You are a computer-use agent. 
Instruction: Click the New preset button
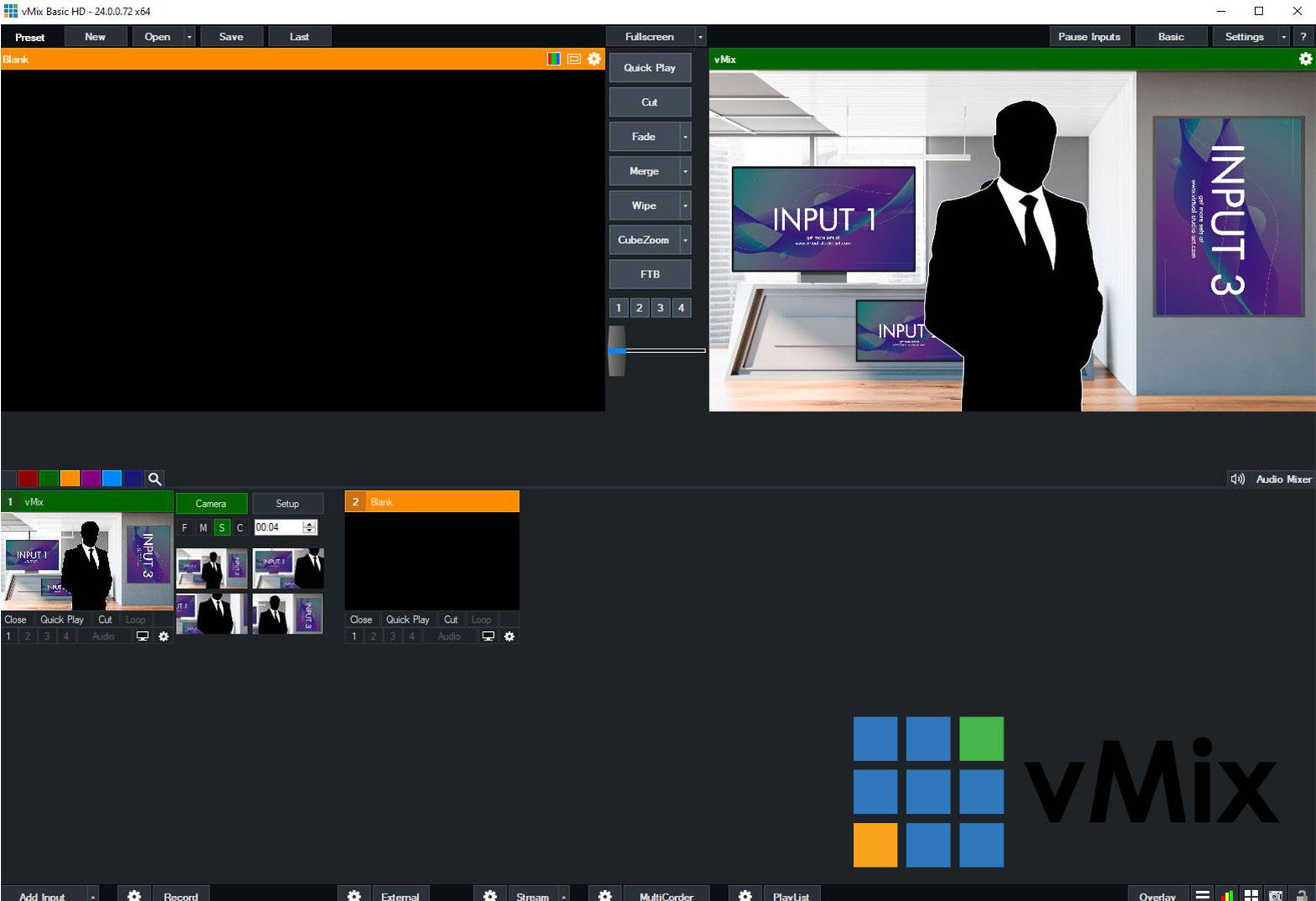95,37
